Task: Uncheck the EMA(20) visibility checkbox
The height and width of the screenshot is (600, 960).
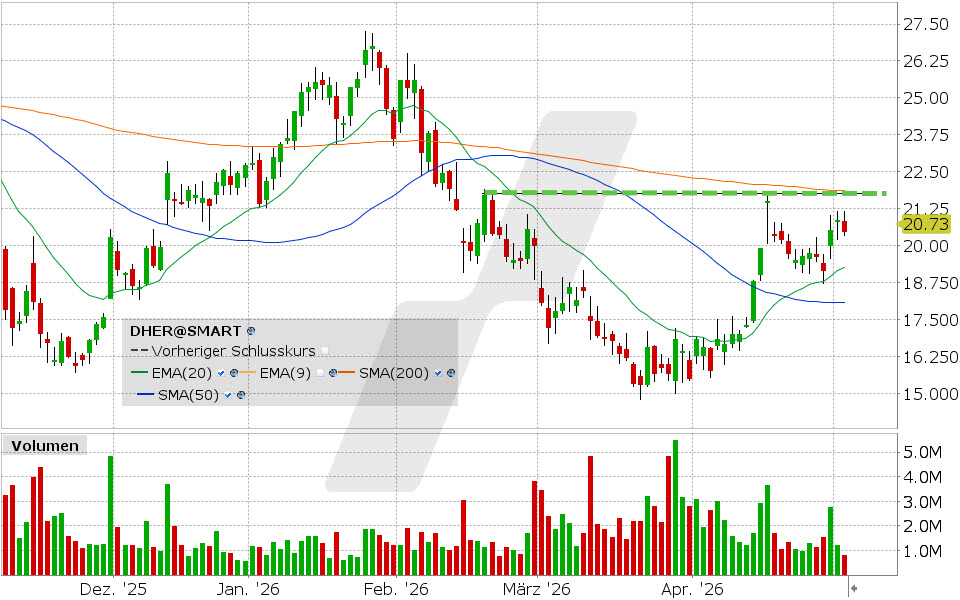Action: 221,373
